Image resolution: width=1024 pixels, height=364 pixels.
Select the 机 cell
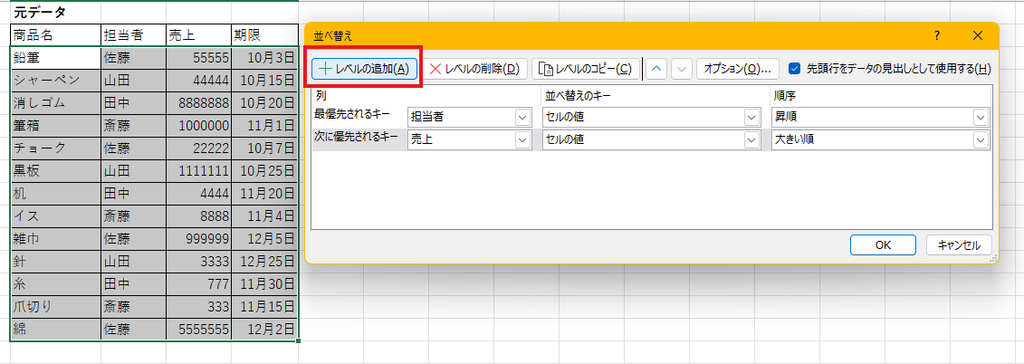[56, 193]
